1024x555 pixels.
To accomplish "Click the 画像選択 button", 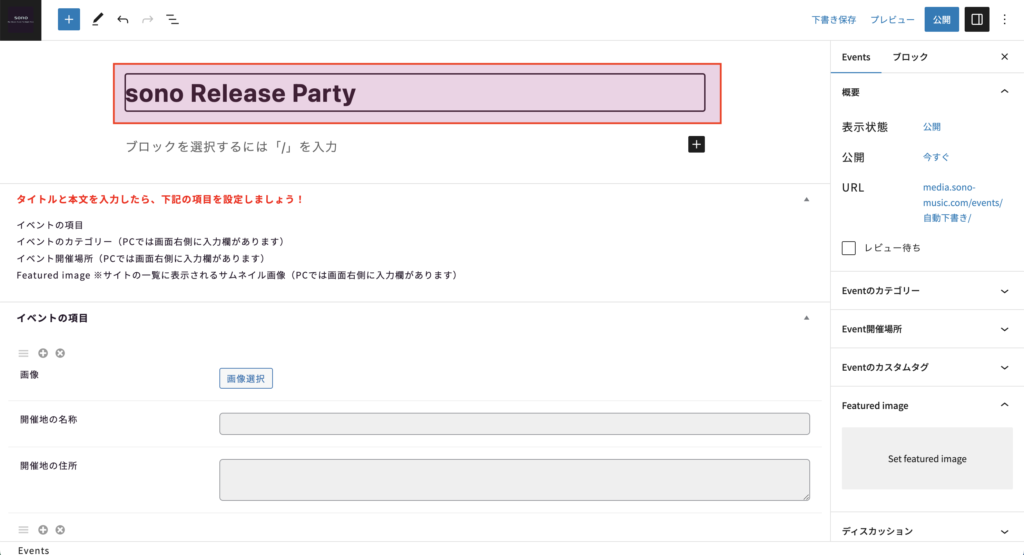I will pyautogui.click(x=246, y=378).
